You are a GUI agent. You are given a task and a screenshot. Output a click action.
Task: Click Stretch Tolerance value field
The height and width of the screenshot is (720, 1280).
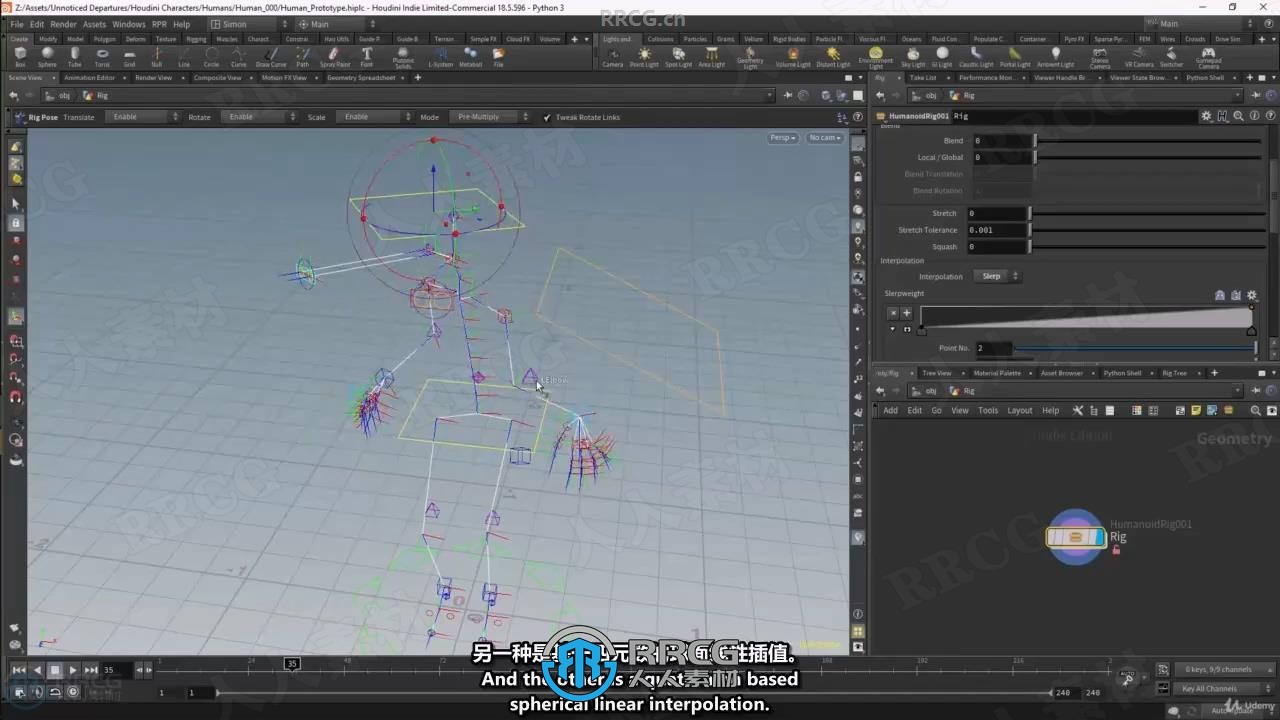[x=998, y=230]
